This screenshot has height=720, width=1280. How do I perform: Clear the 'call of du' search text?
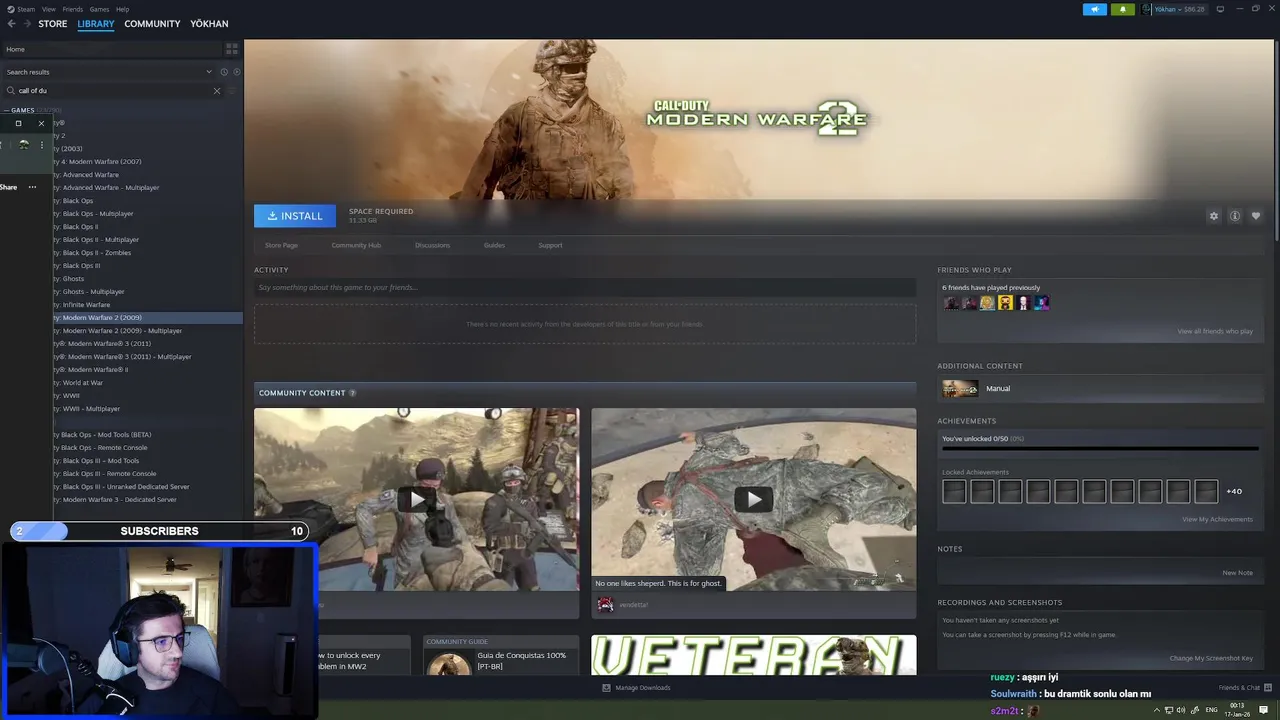(217, 91)
